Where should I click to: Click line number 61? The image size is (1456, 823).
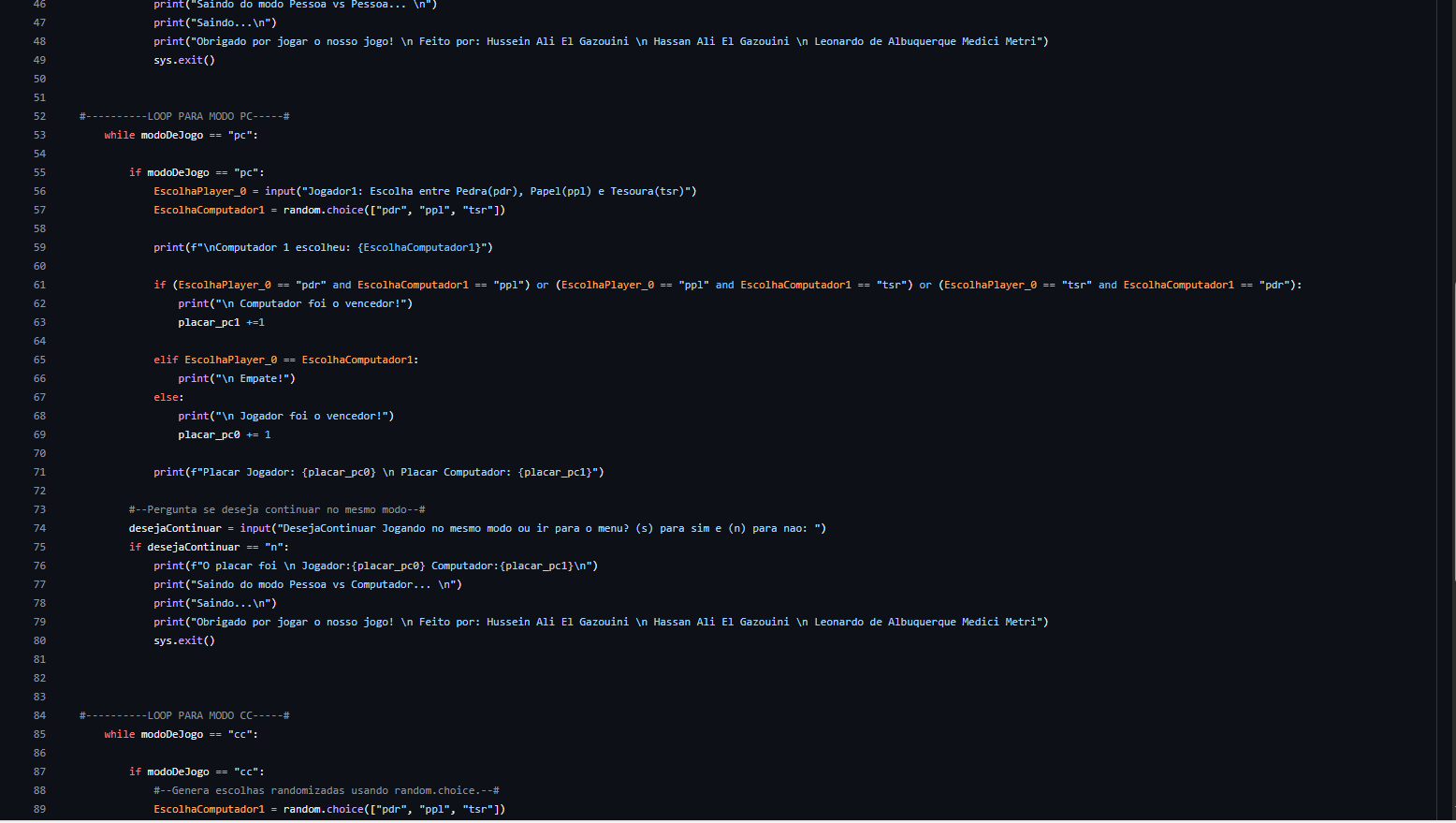point(39,285)
